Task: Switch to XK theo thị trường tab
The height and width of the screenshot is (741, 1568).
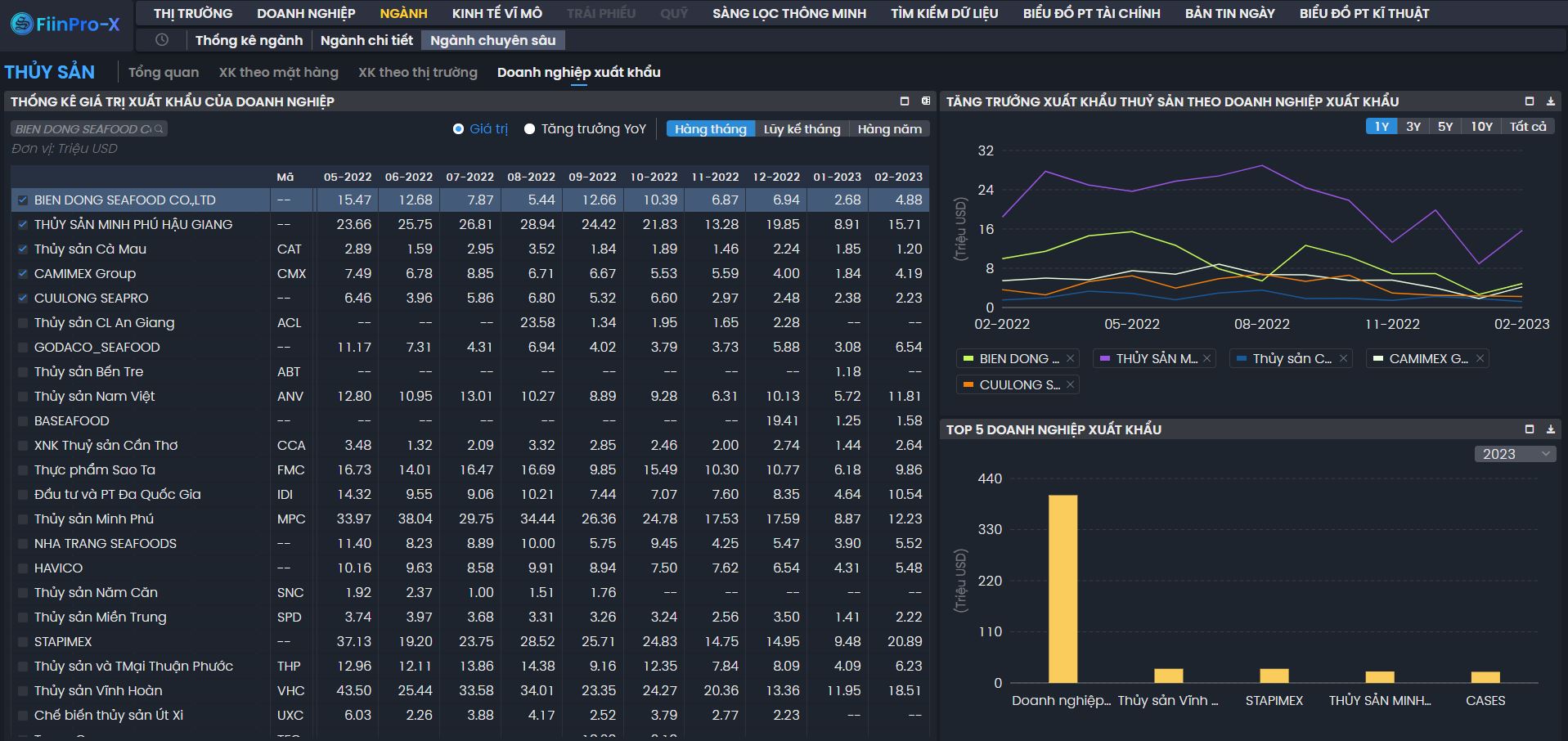Action: [x=417, y=72]
